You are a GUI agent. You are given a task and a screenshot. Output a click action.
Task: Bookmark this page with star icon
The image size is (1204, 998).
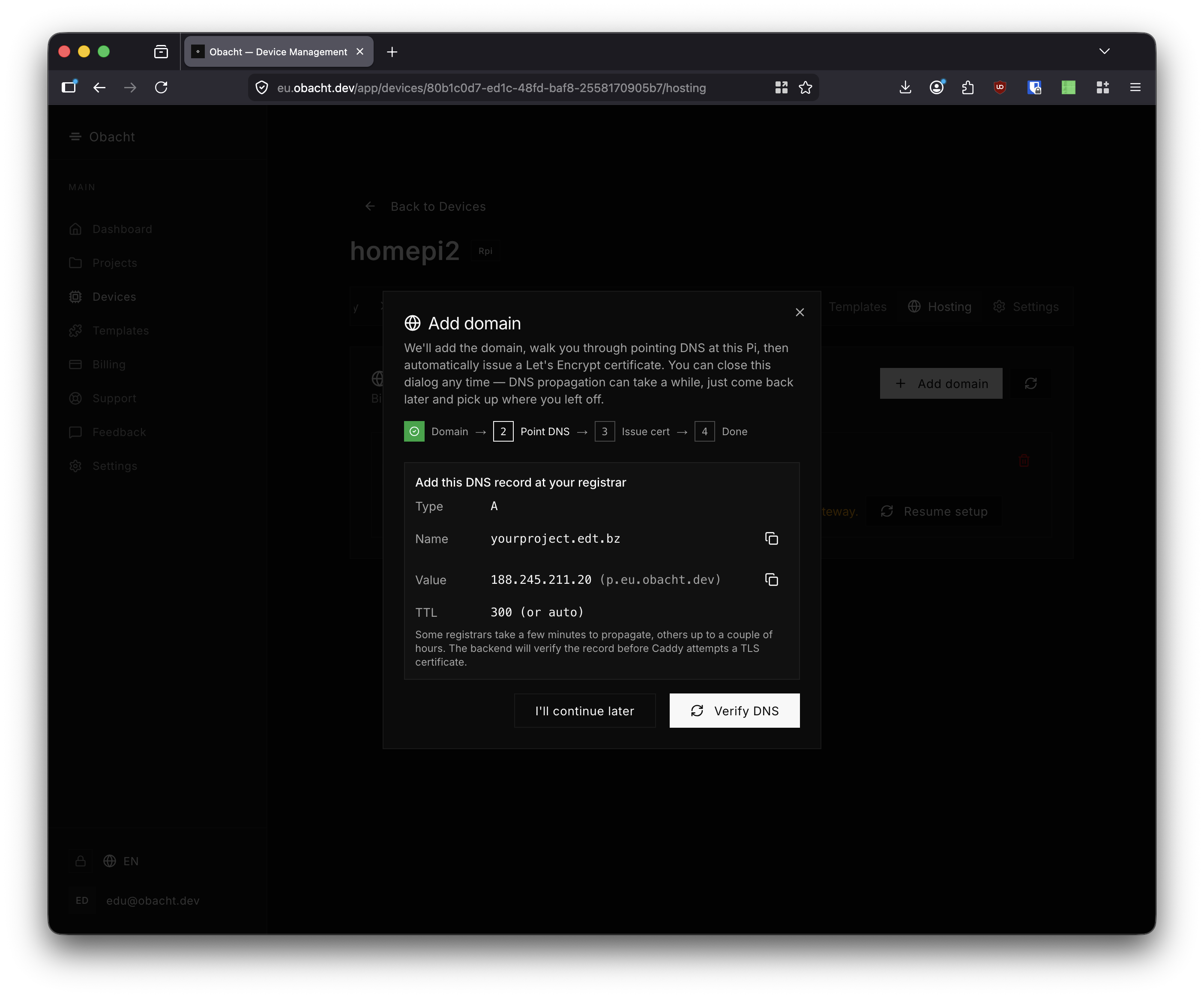[806, 87]
